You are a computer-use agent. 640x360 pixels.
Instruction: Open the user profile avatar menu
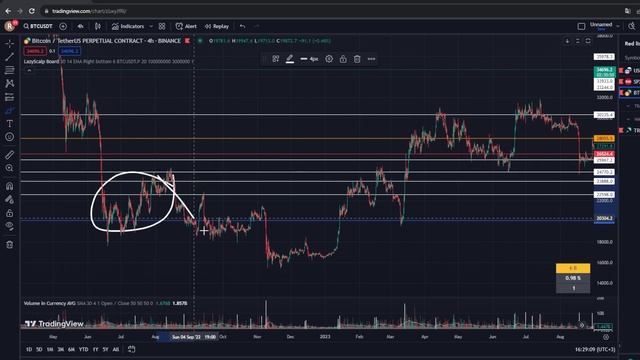[x=10, y=26]
